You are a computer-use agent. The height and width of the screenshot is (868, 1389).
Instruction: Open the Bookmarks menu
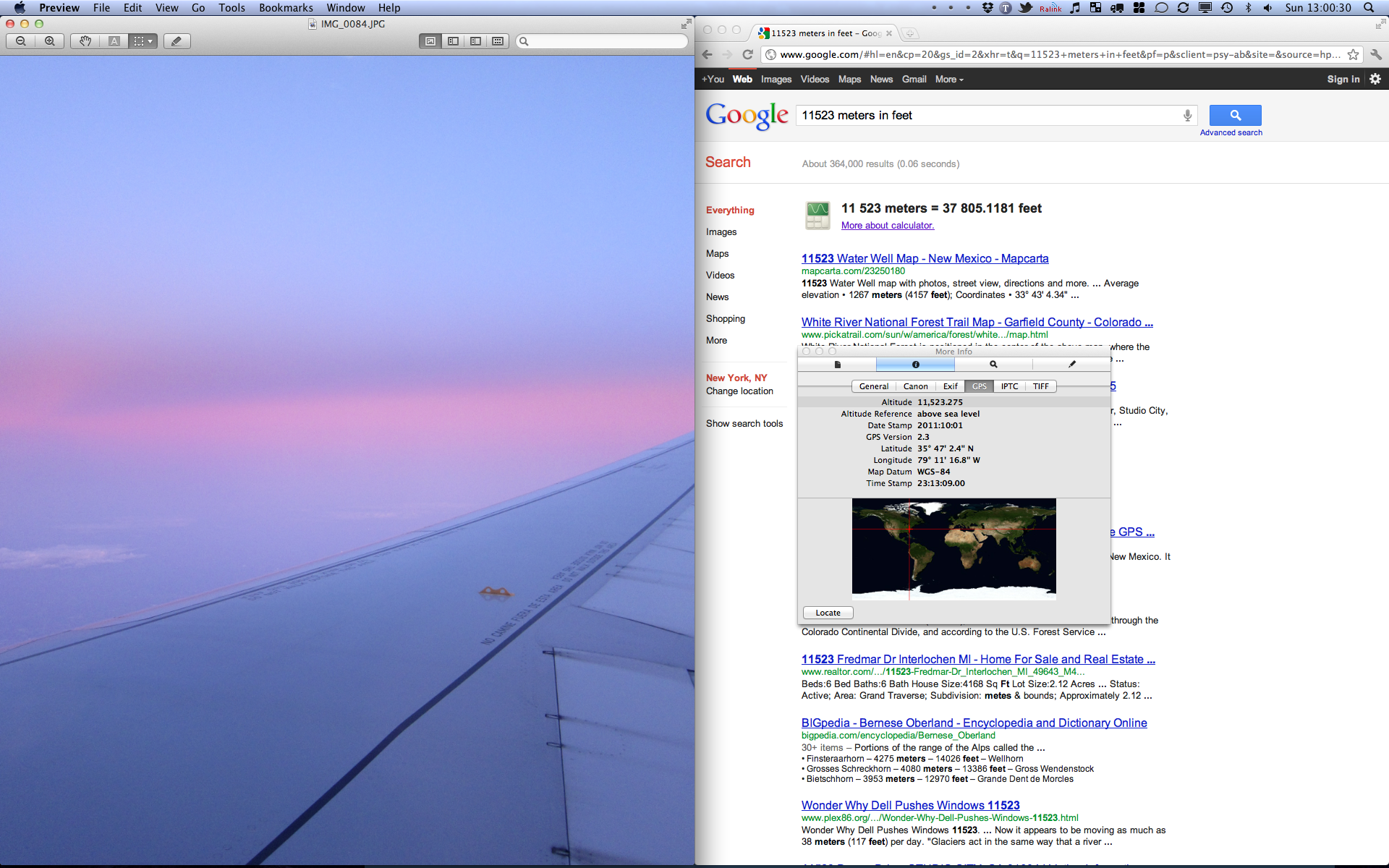(286, 7)
